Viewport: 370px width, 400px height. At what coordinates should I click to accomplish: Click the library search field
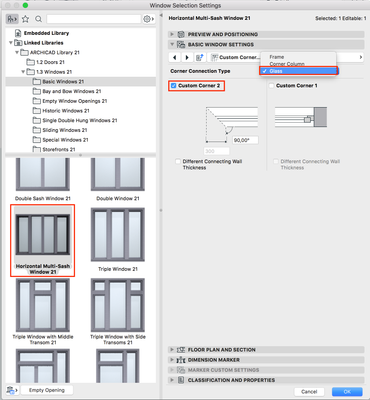point(94,19)
